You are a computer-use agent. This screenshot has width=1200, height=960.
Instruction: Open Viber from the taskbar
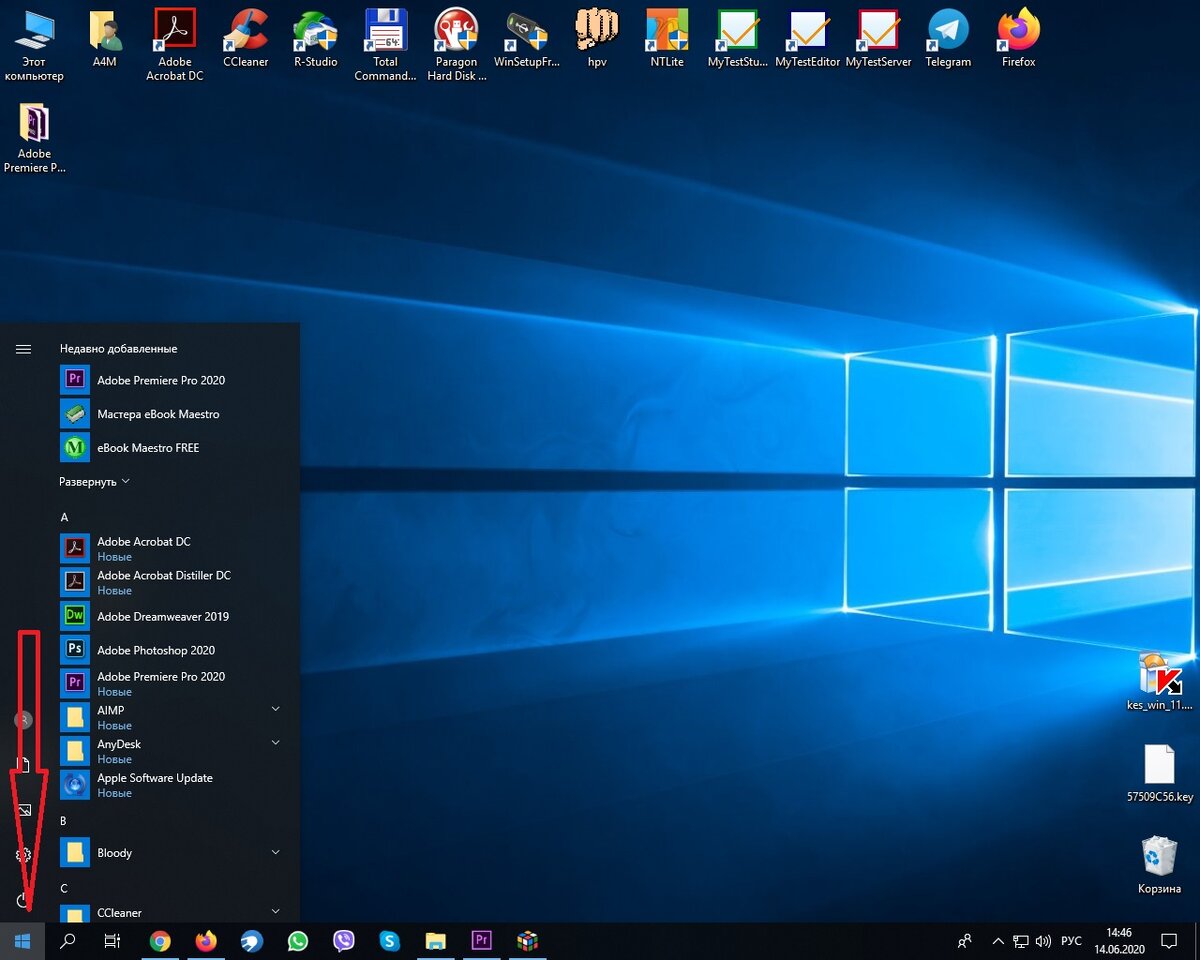pos(344,941)
